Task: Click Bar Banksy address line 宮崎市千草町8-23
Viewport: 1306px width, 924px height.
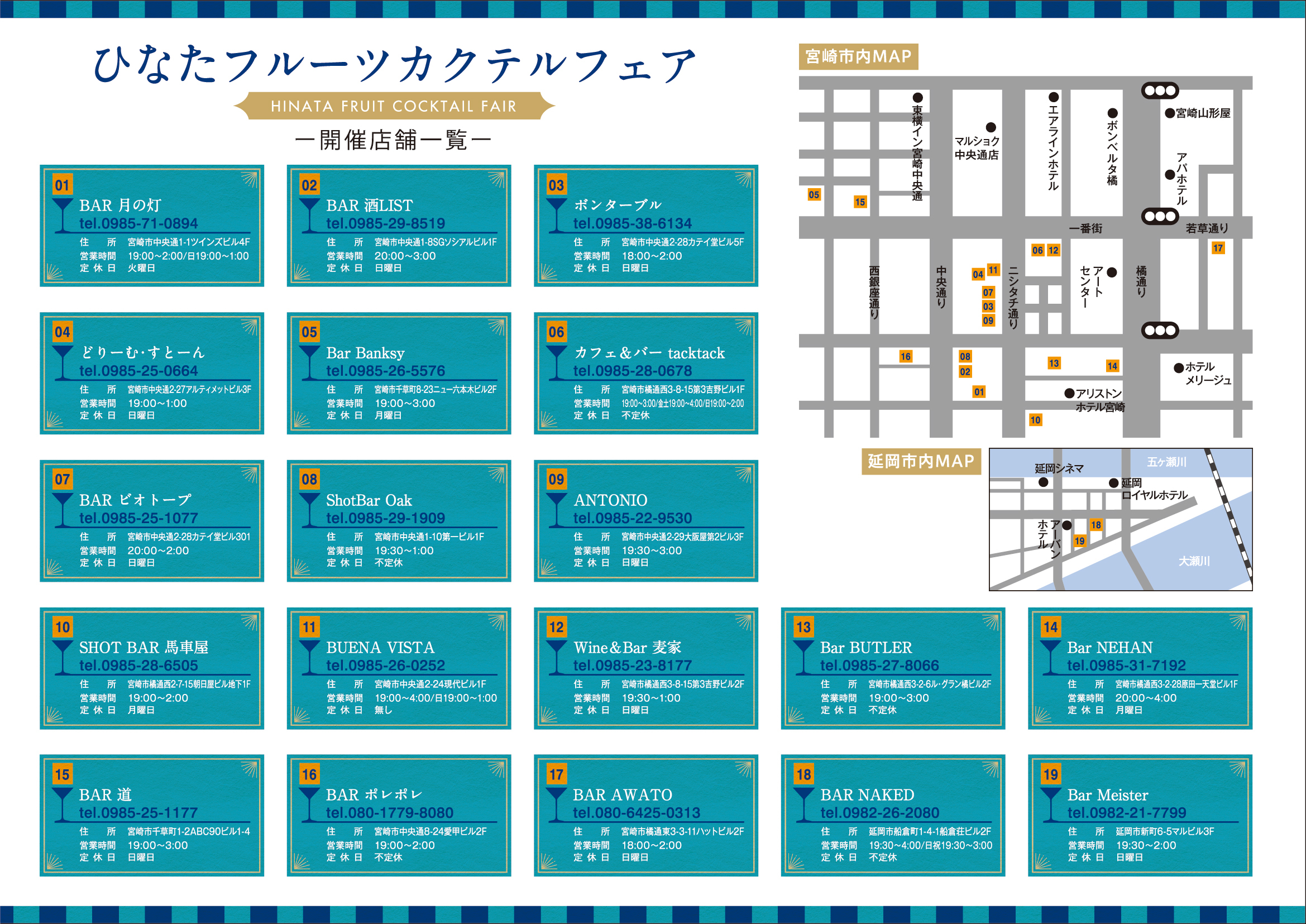Action: coord(436,390)
